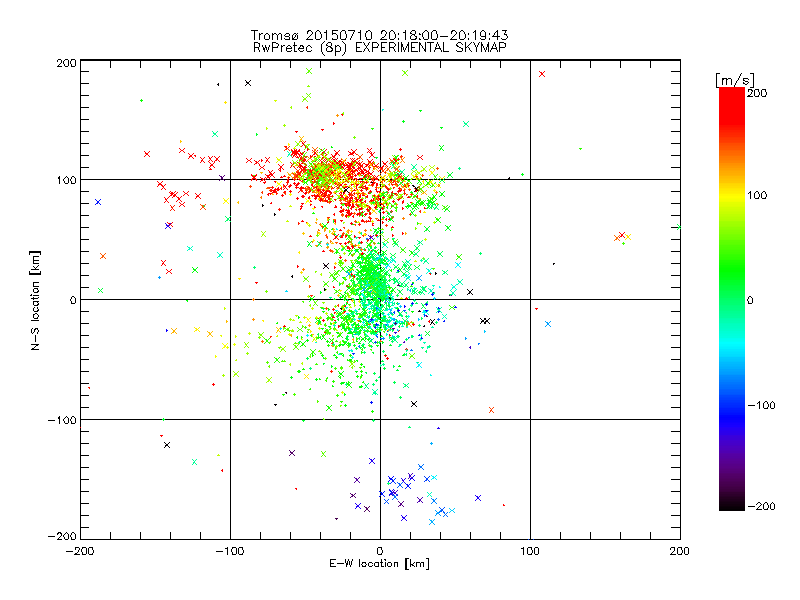Click the red X marker in top-right corner
This screenshot has width=800, height=600.
542,74
